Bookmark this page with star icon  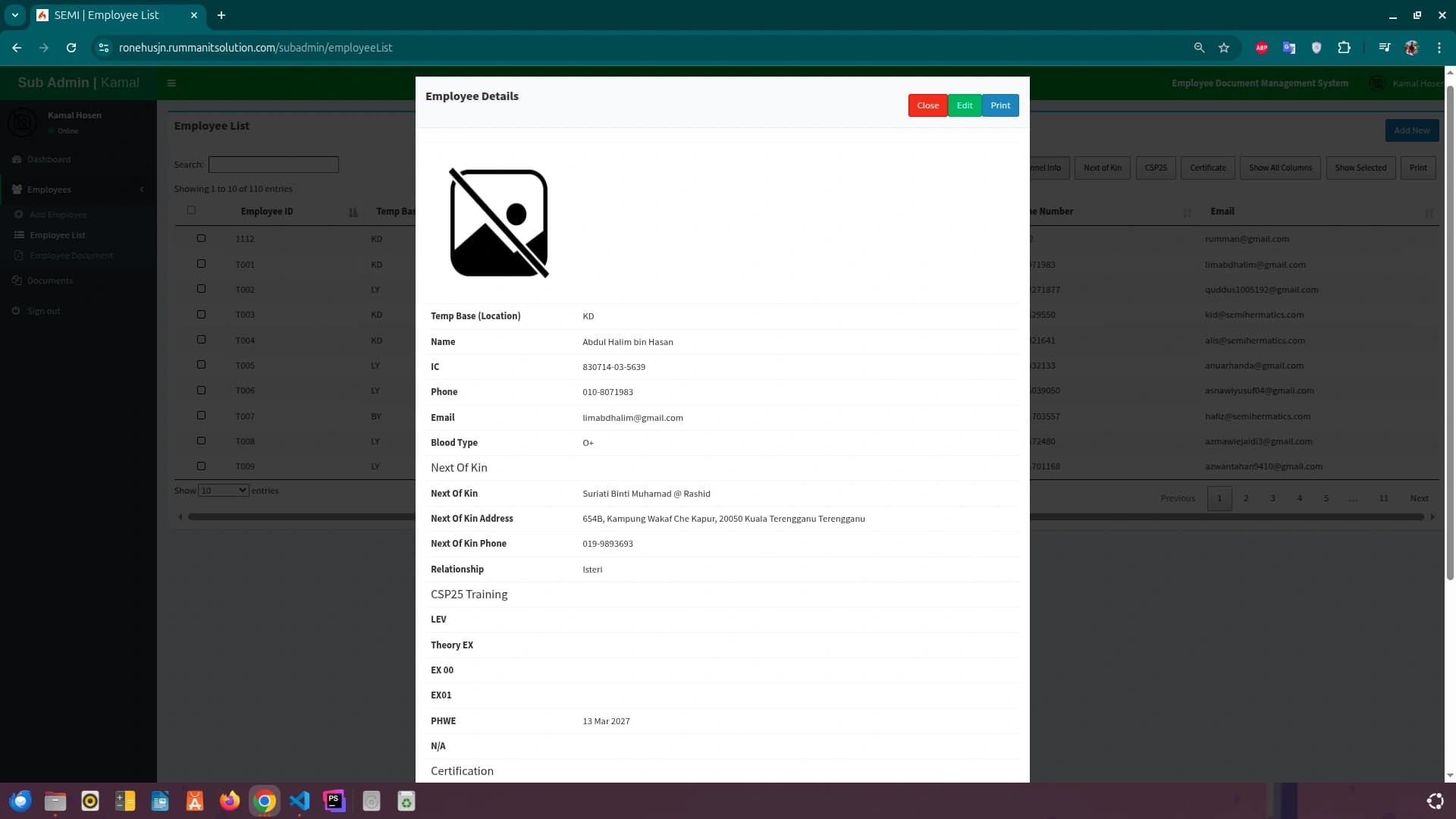(x=1224, y=47)
